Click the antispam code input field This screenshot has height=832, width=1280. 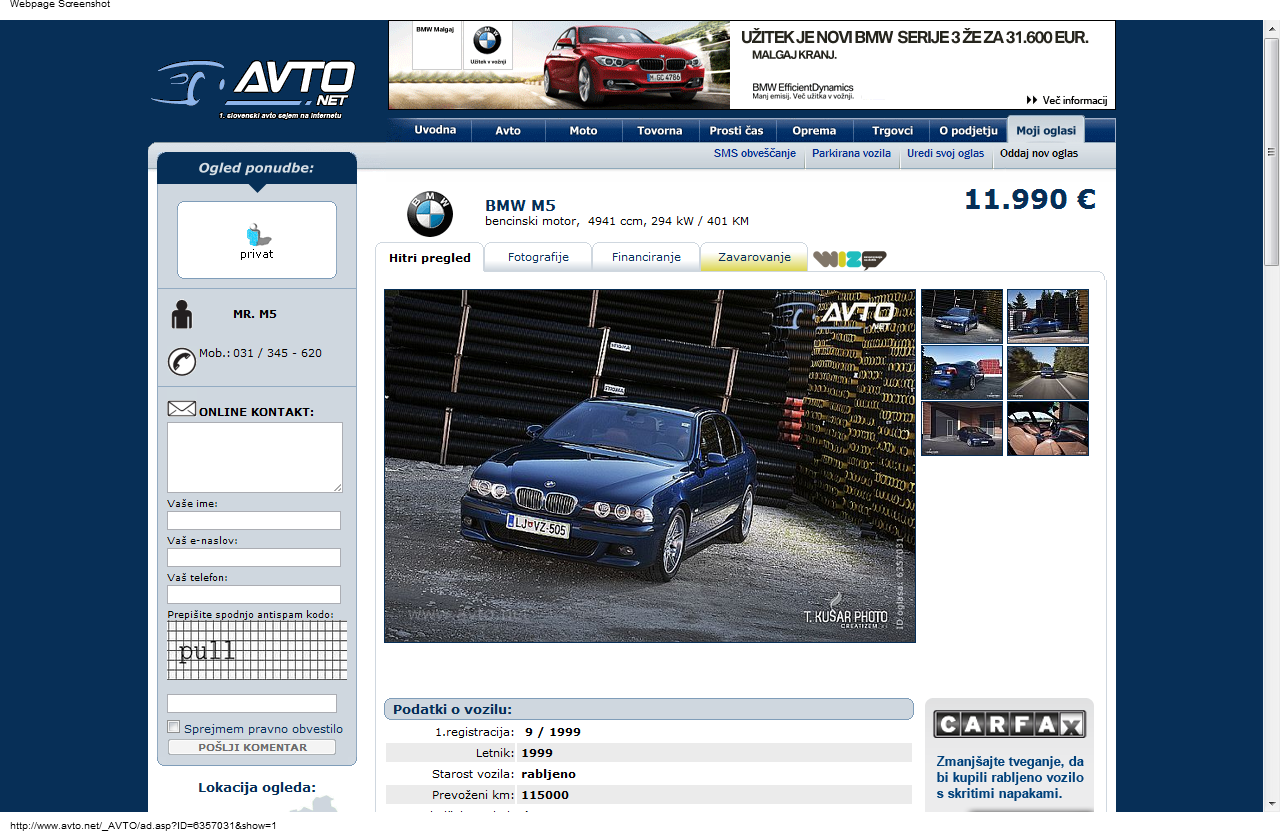pyautogui.click(x=252, y=703)
